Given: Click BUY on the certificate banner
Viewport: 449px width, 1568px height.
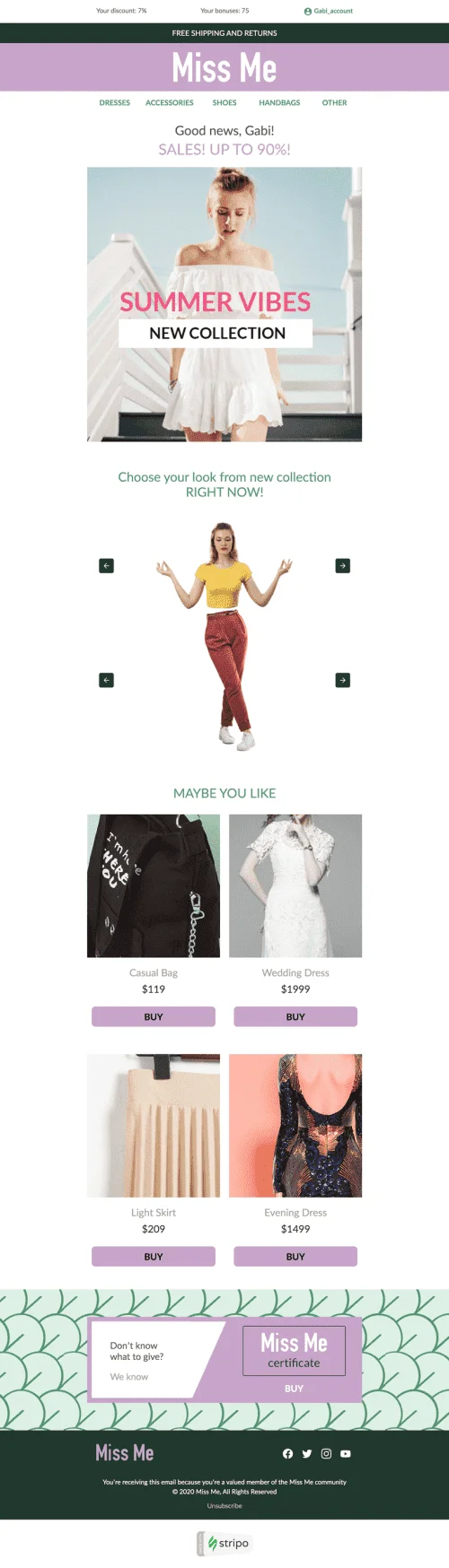Looking at the screenshot, I should pos(294,1388).
